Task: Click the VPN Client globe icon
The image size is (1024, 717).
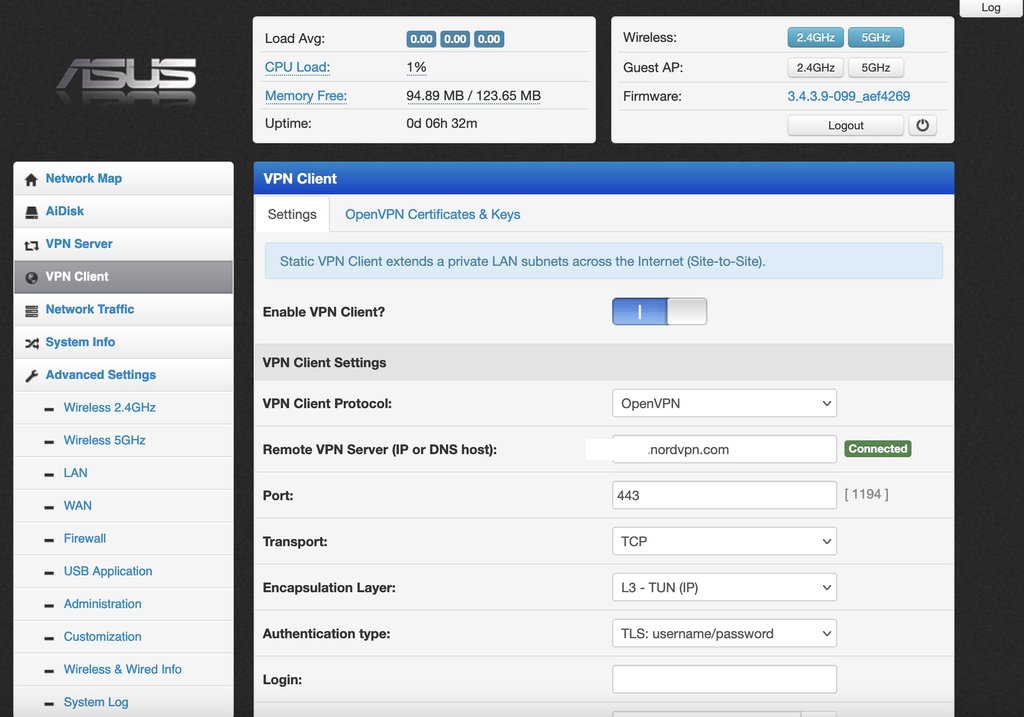Action: pyautogui.click(x=31, y=277)
